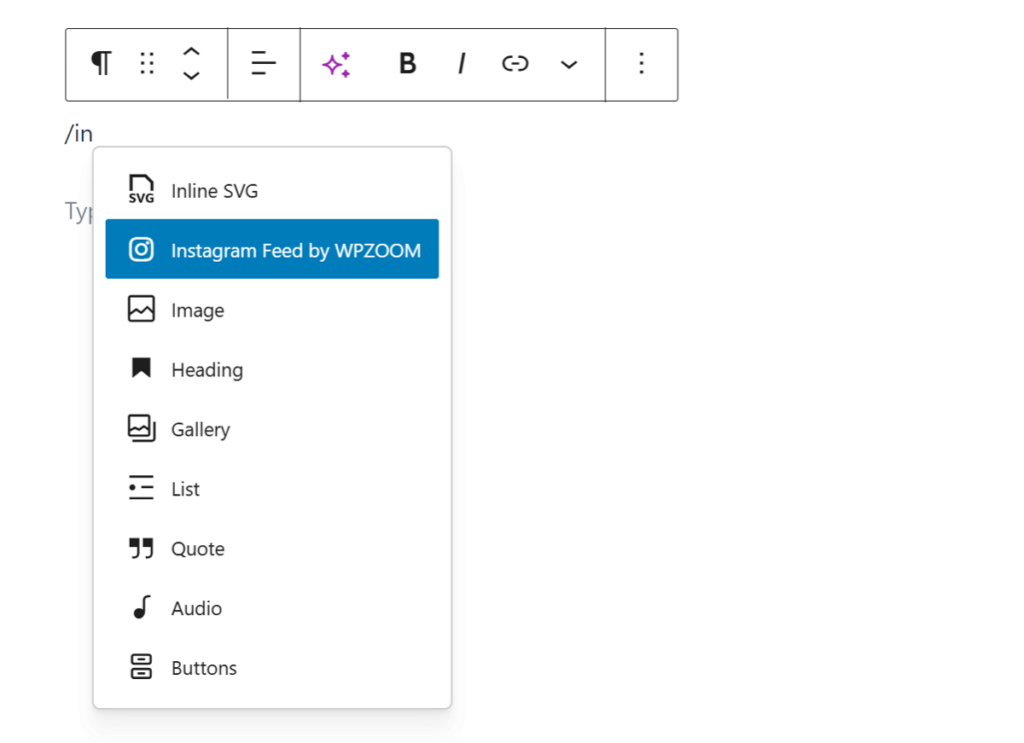Select the Audio block option
This screenshot has height=743, width=1024.
pos(196,608)
